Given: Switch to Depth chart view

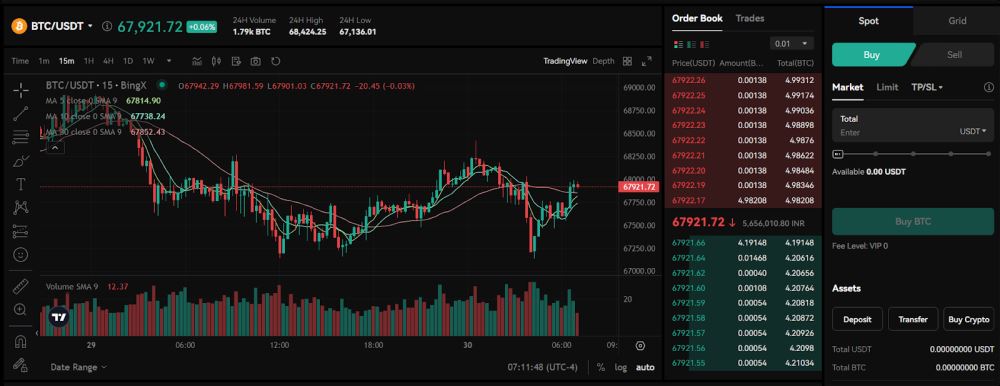Looking at the screenshot, I should [603, 61].
